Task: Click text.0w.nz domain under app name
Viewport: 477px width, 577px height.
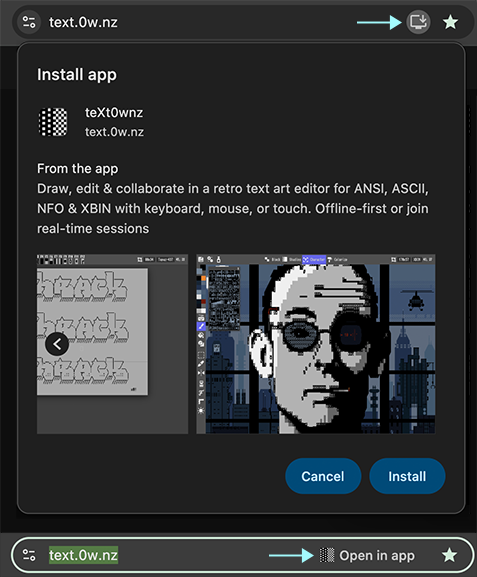Action: coord(114,132)
